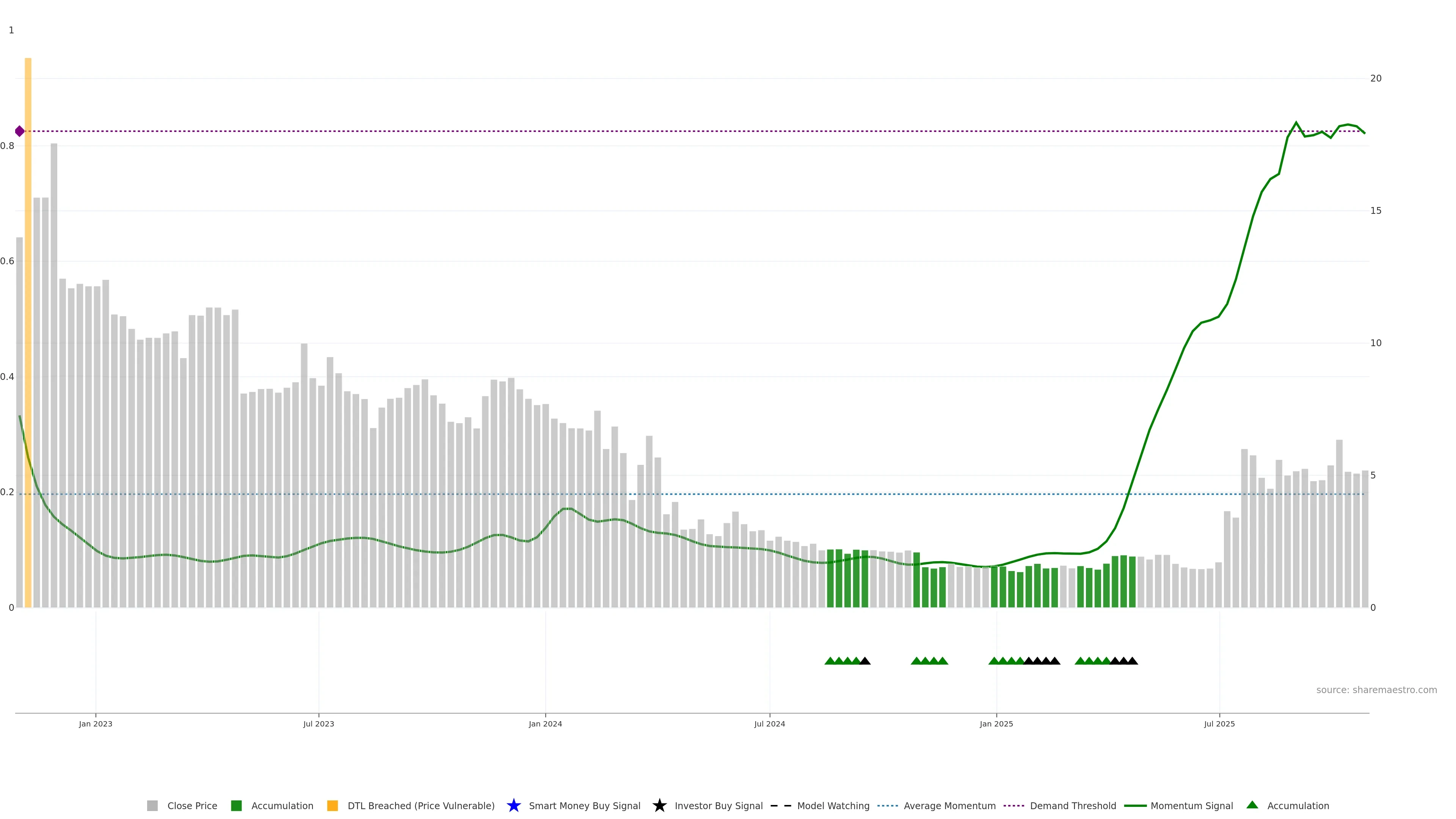Click the dotted Average Momentum legend line
The image size is (1456, 819).
(x=887, y=805)
